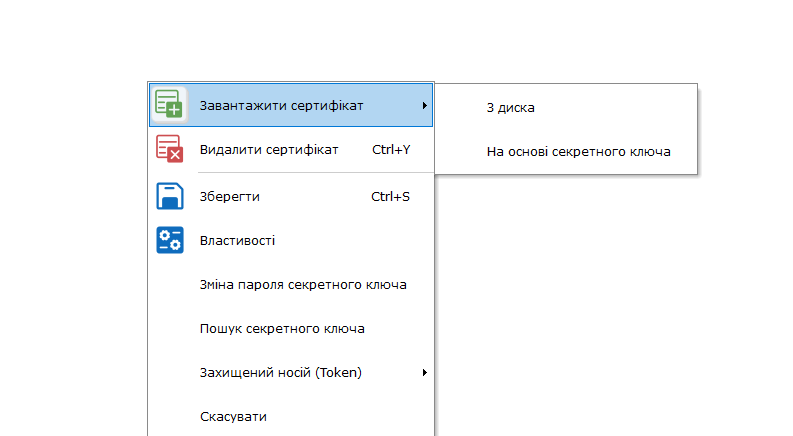Click the blue properties gear icon
Screen dimensions: 793x436
click(169, 240)
